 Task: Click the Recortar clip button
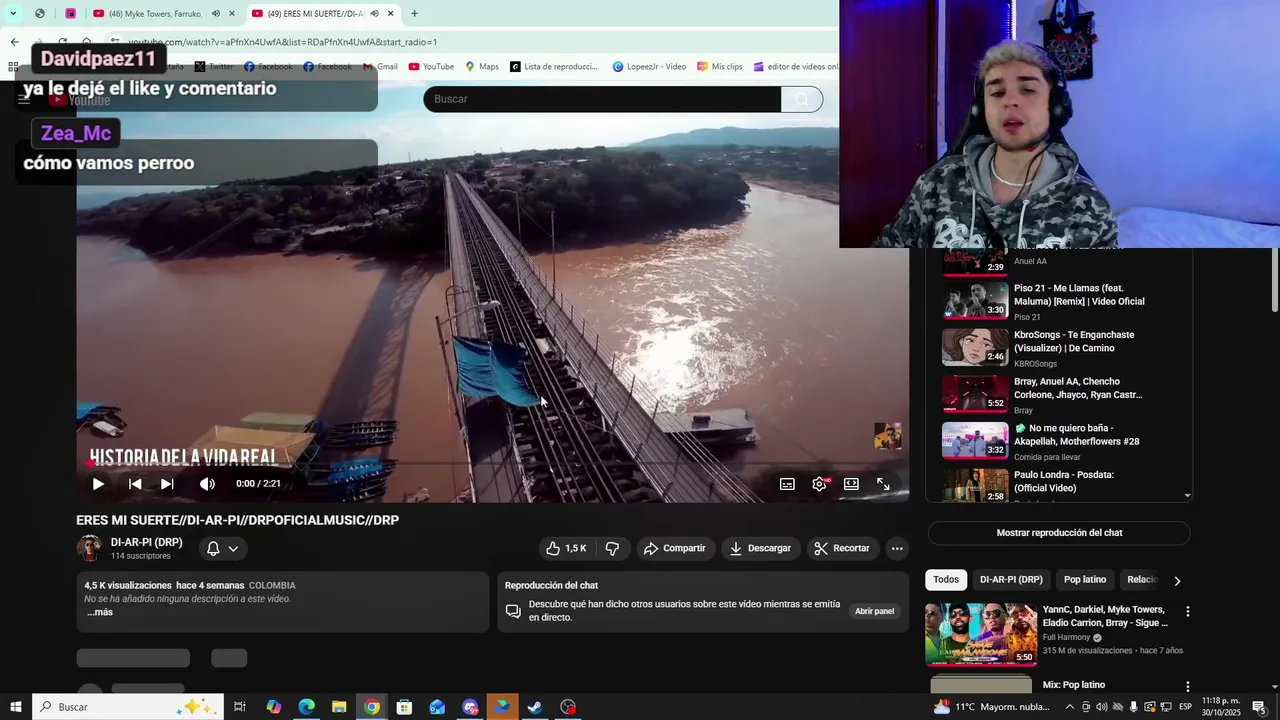tap(842, 548)
